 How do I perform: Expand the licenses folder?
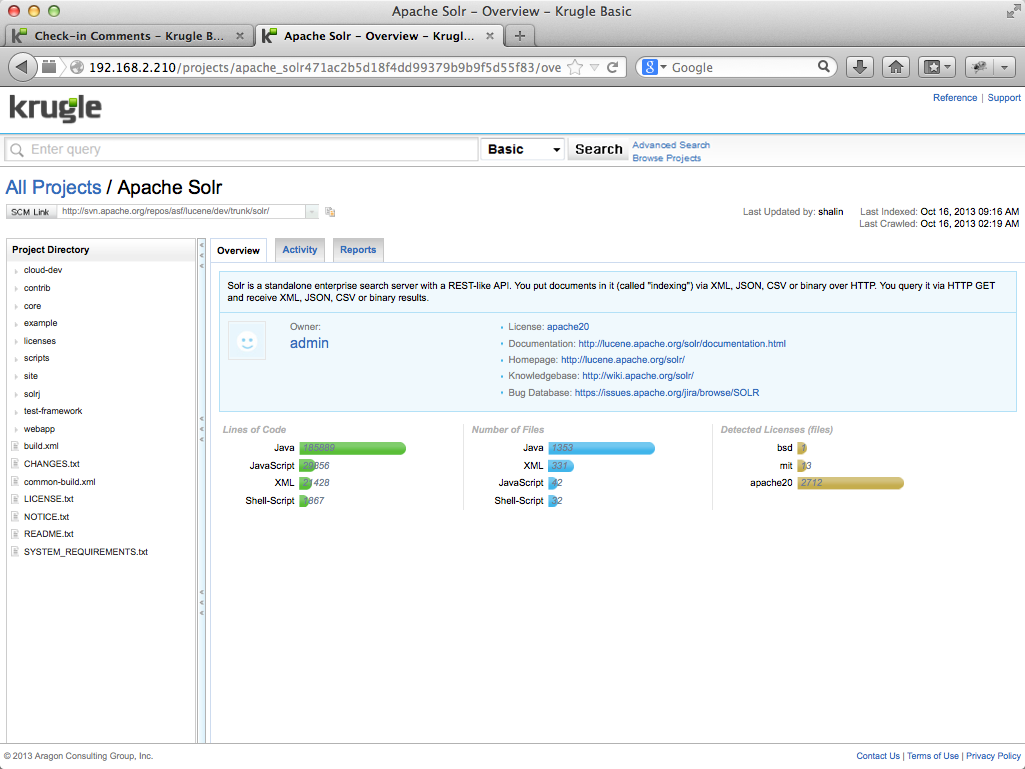click(x=16, y=341)
